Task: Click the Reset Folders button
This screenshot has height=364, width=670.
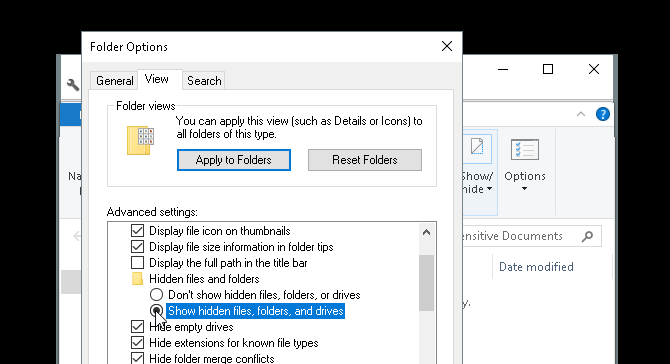Action: 364,160
